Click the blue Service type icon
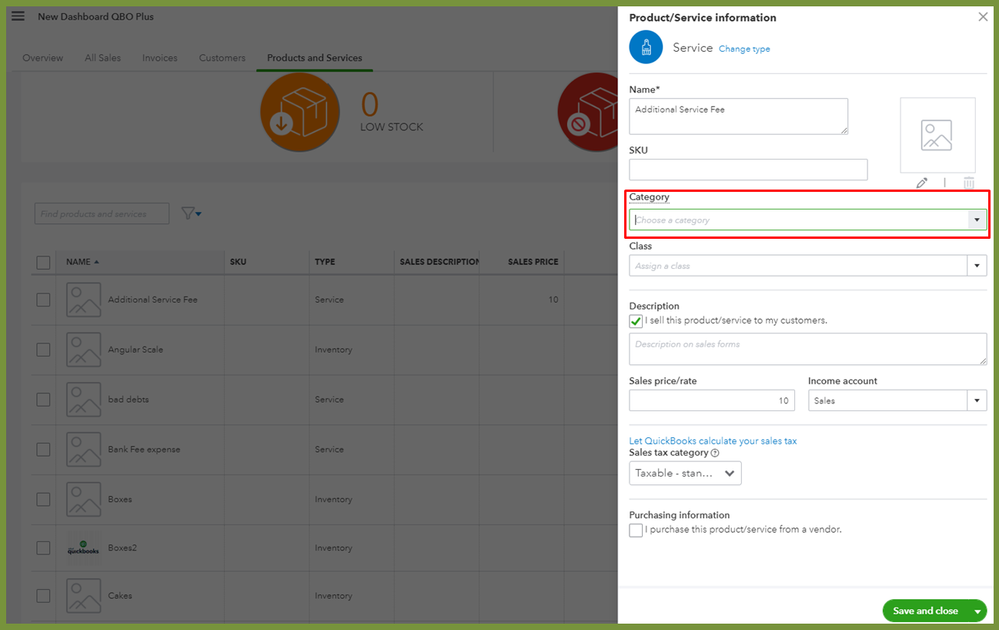Screen dimensions: 999x630 646,47
